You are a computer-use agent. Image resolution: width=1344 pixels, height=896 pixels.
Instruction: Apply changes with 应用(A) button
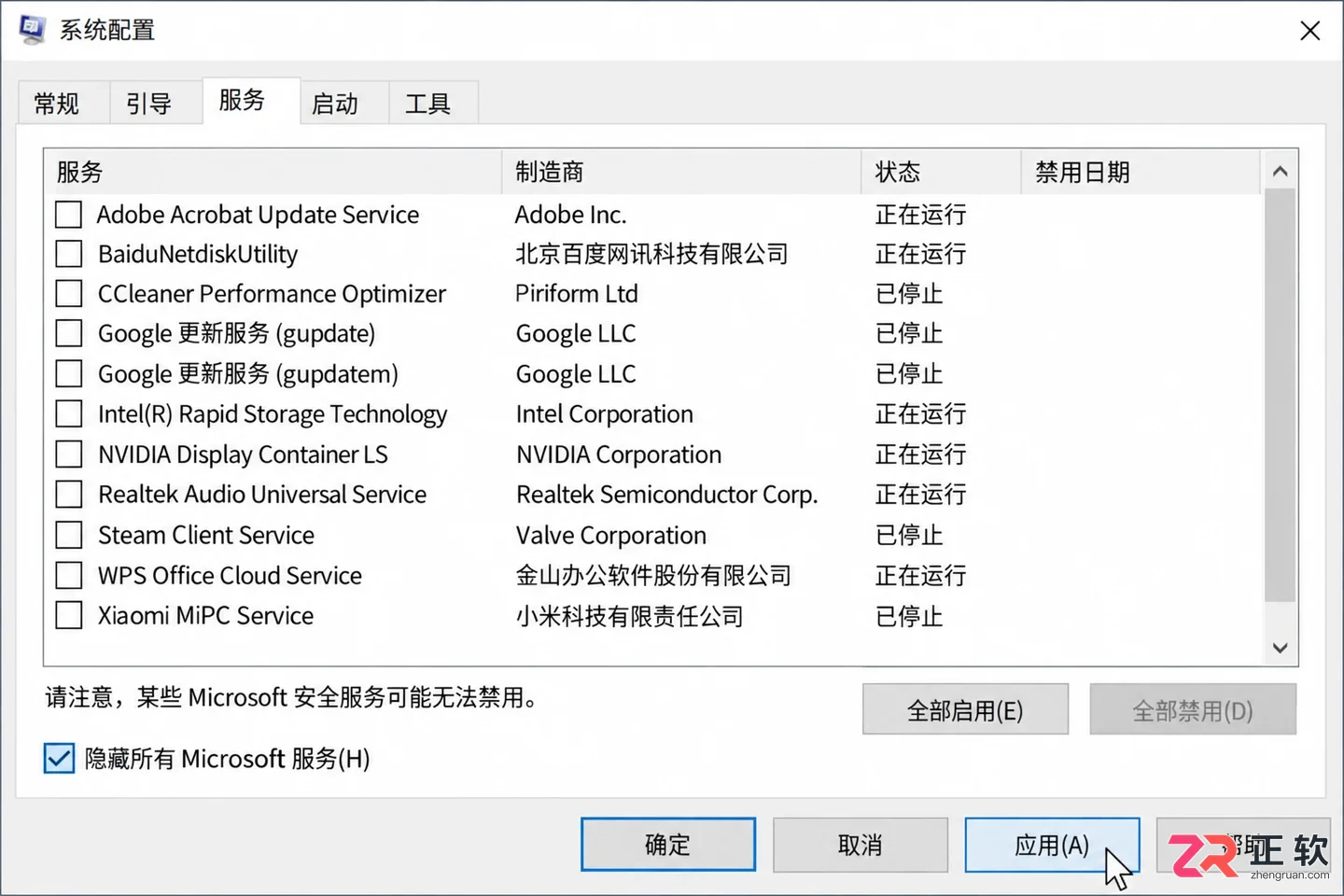(x=1052, y=845)
